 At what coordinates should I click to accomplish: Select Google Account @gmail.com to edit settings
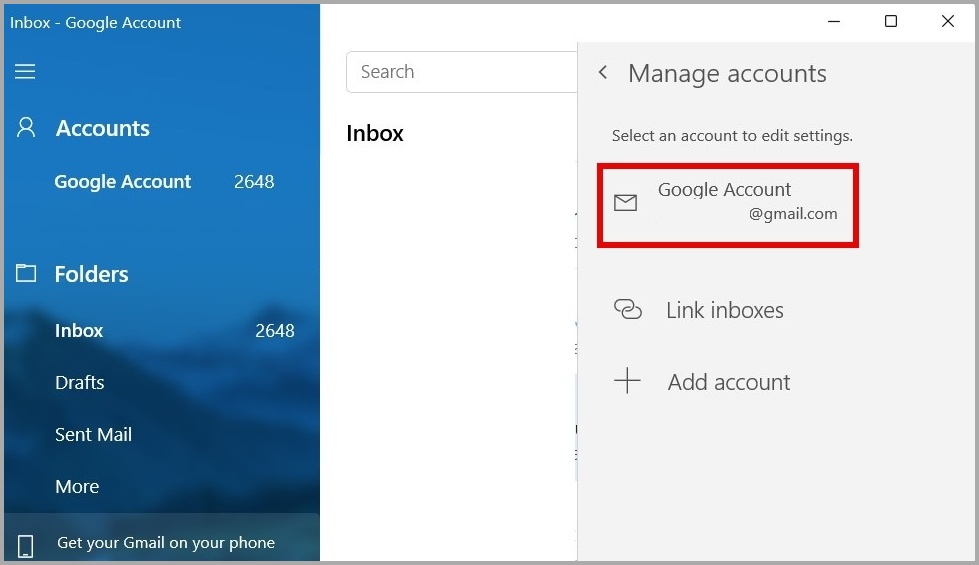coord(728,205)
